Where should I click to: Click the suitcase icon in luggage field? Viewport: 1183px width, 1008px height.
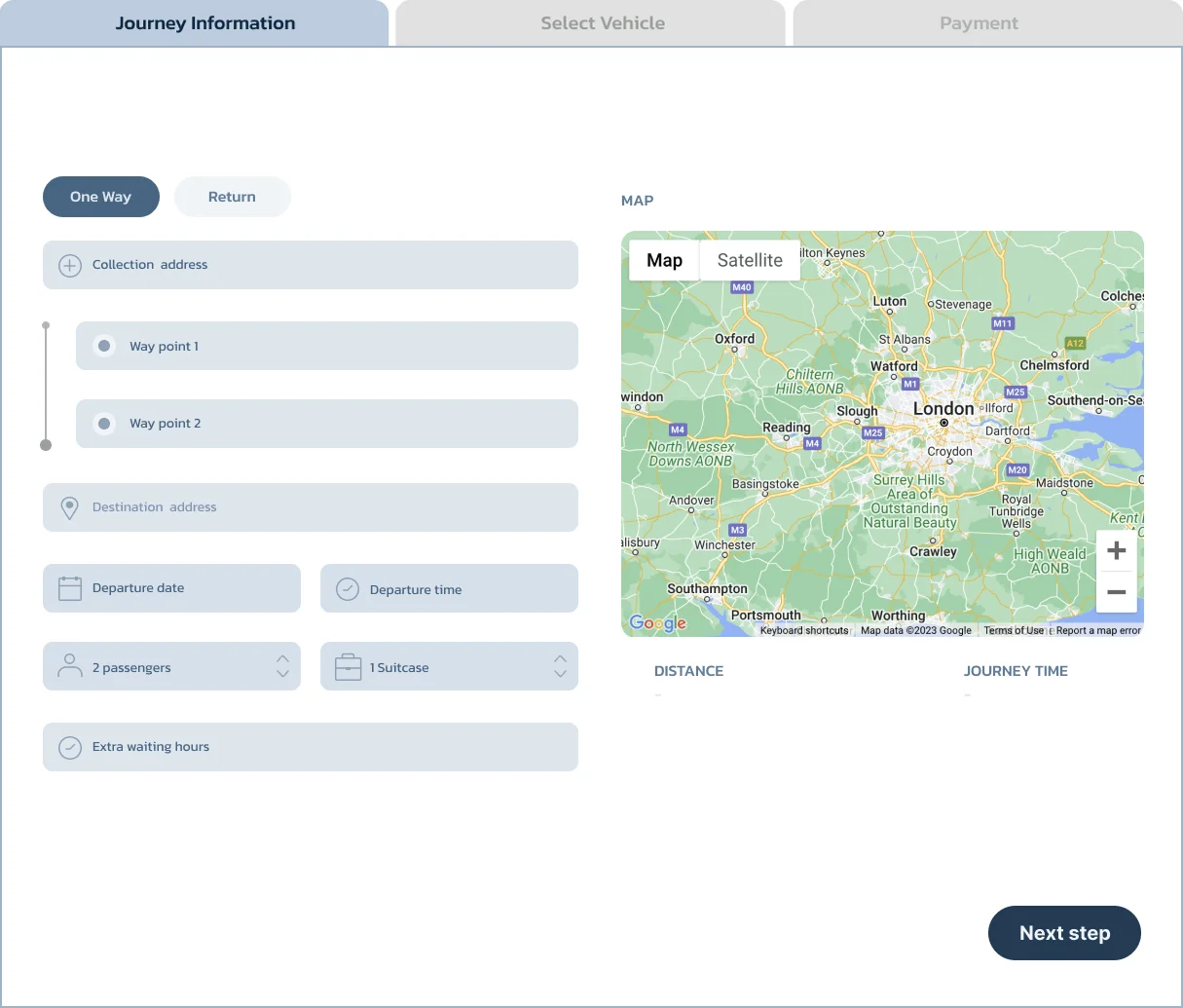click(348, 667)
